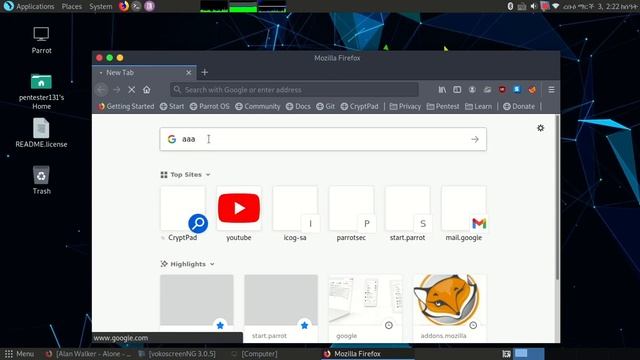Open the icog-sa top site tile
Image resolution: width=640 pixels, height=360 pixels.
pos(295,213)
